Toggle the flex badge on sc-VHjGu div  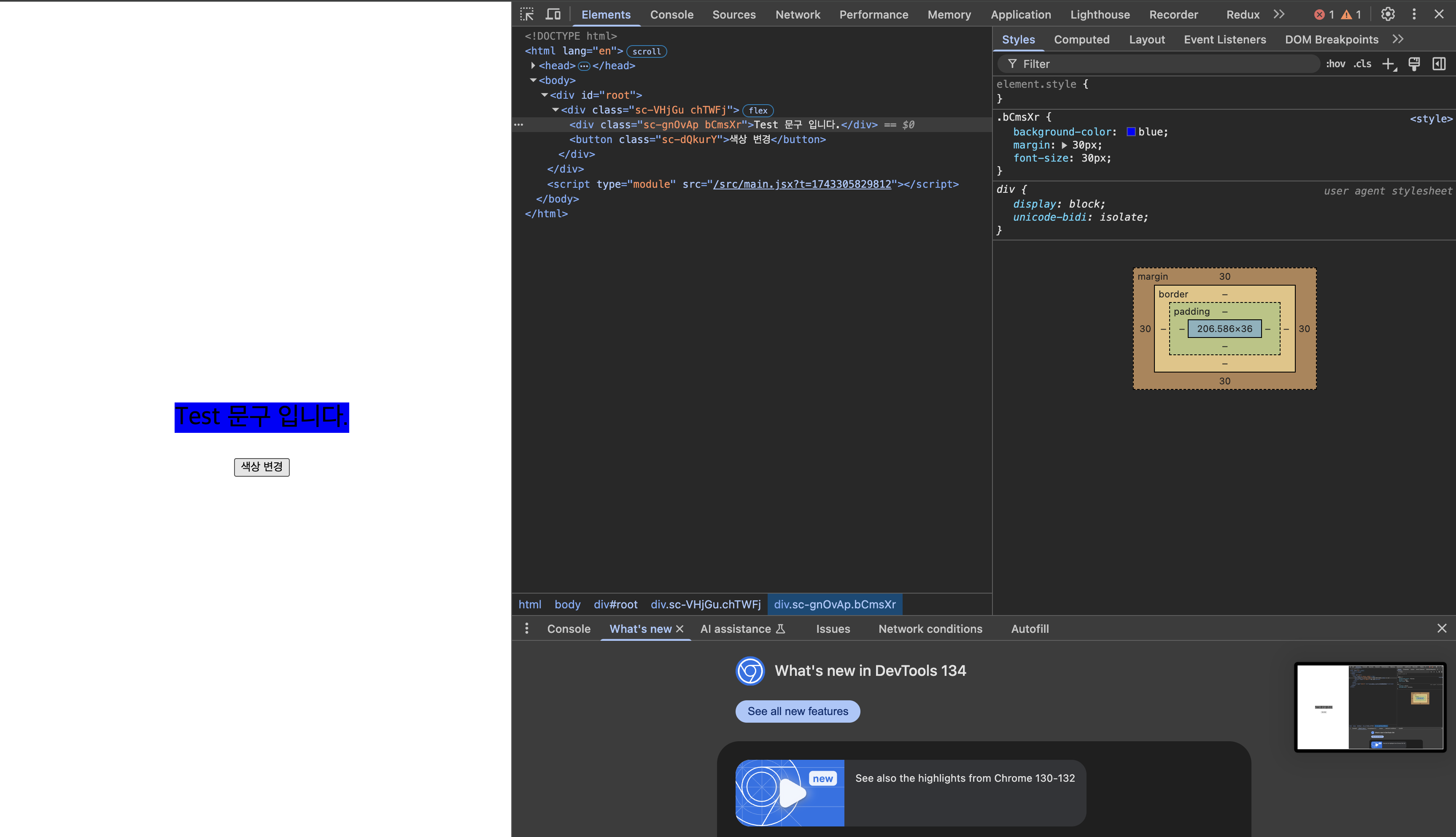click(x=757, y=111)
